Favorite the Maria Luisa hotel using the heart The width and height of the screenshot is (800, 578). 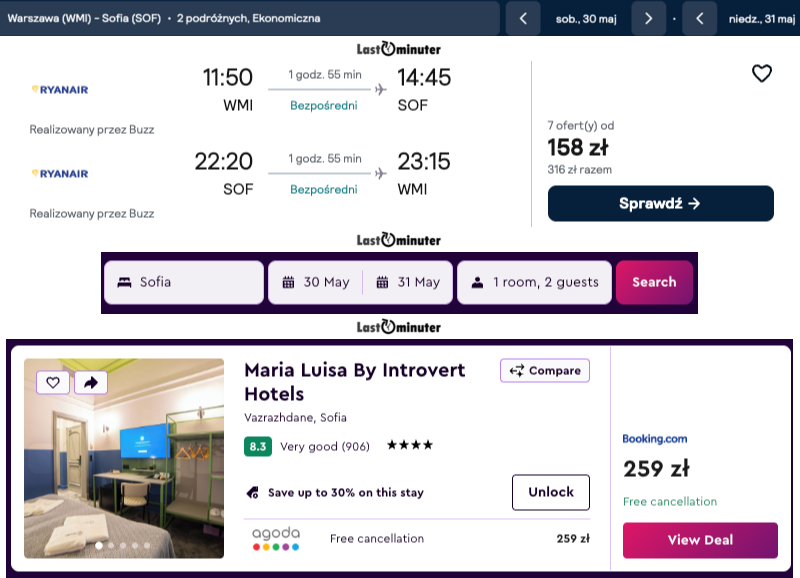click(x=53, y=382)
